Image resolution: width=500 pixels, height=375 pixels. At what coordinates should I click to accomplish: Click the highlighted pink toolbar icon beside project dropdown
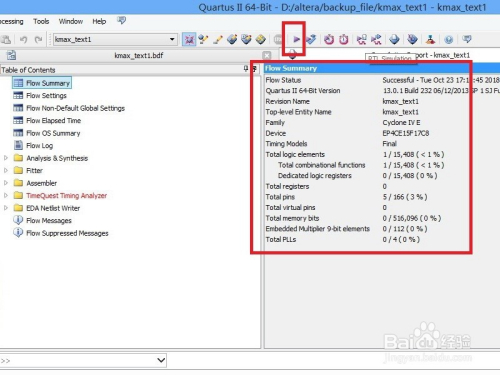(189, 39)
